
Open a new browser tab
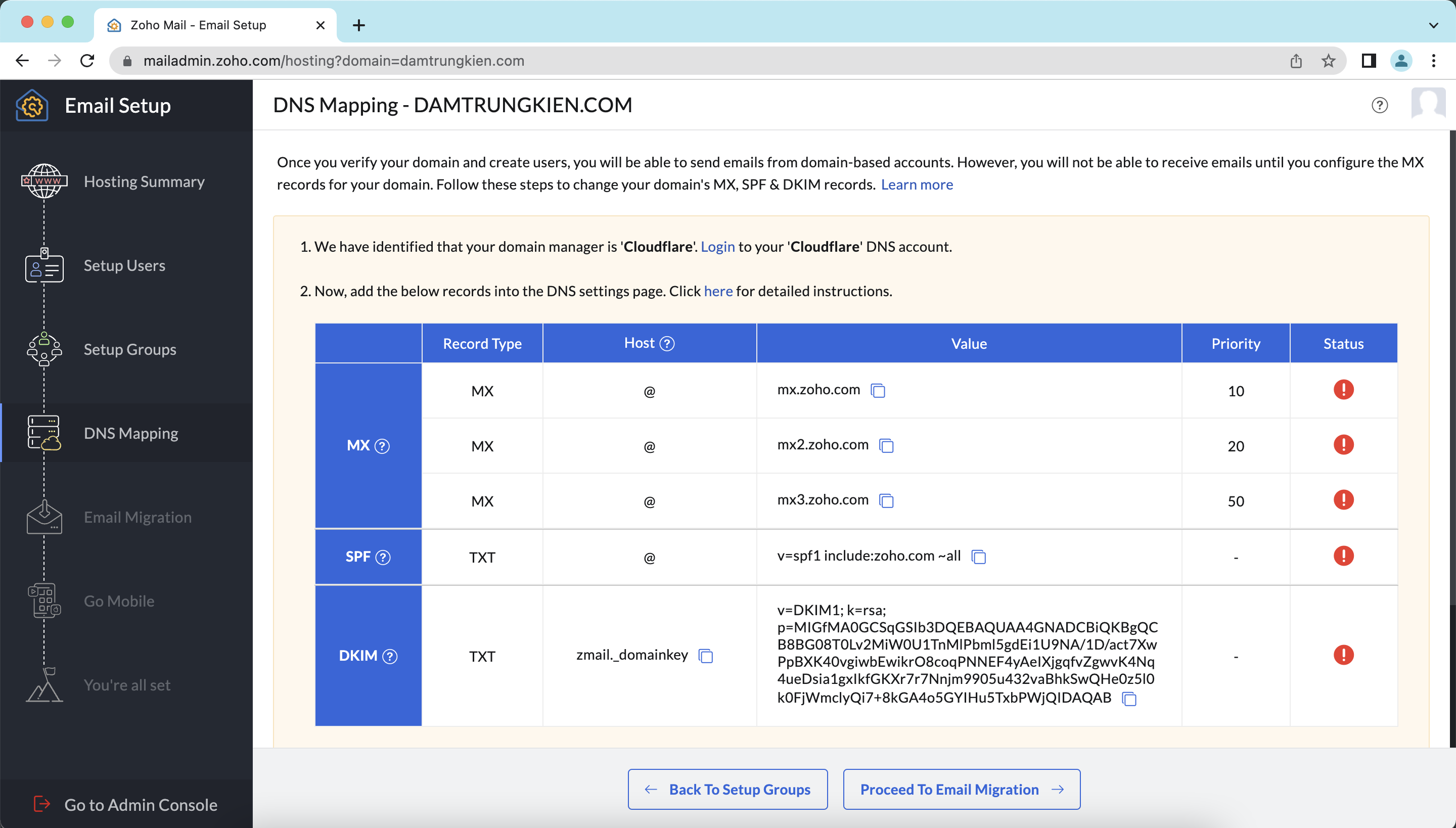pos(359,25)
